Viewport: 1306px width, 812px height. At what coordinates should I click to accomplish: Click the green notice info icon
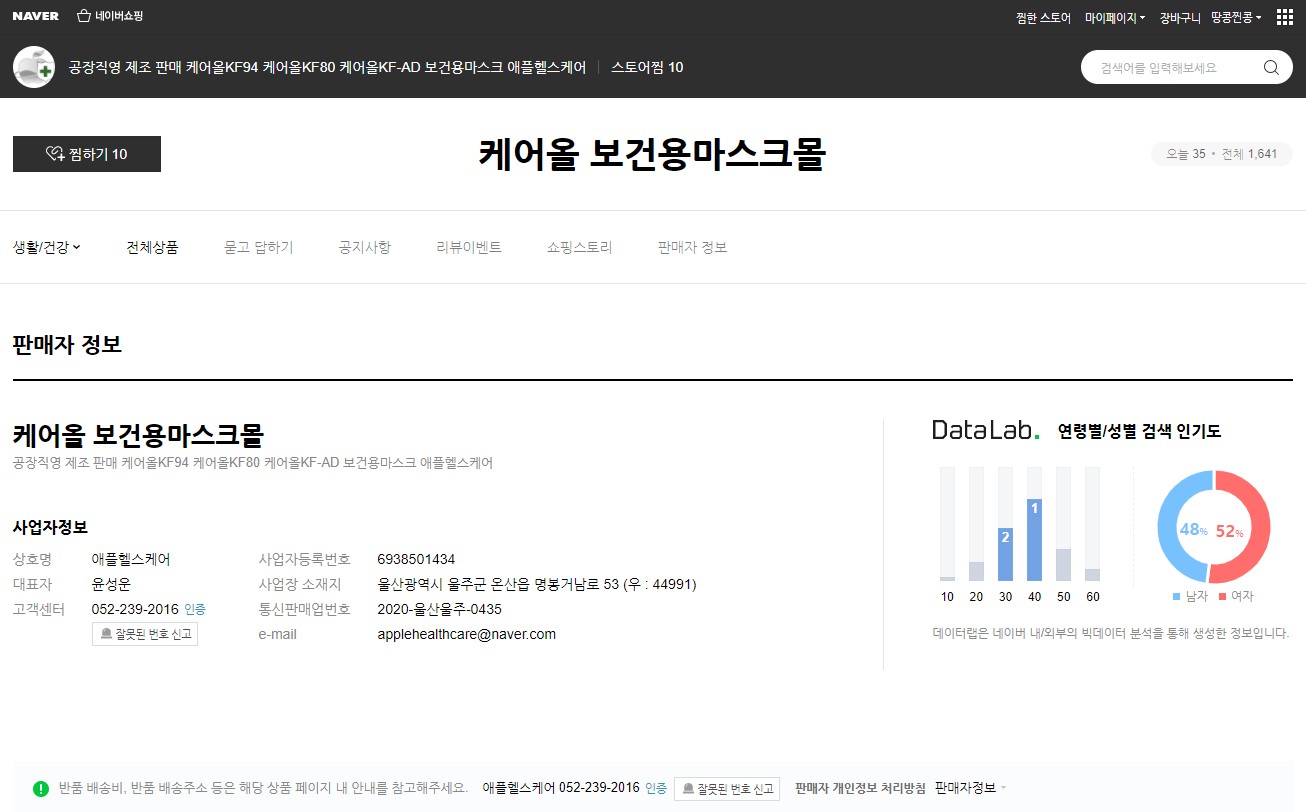[41, 788]
